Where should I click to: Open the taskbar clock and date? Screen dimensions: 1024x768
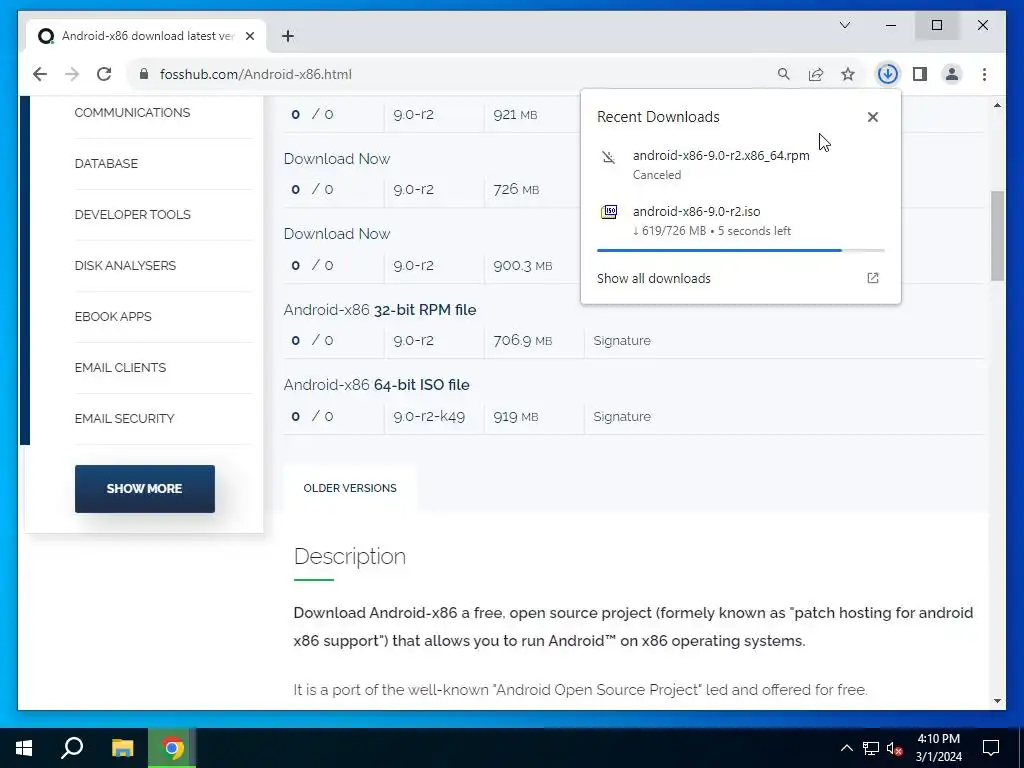coord(938,748)
